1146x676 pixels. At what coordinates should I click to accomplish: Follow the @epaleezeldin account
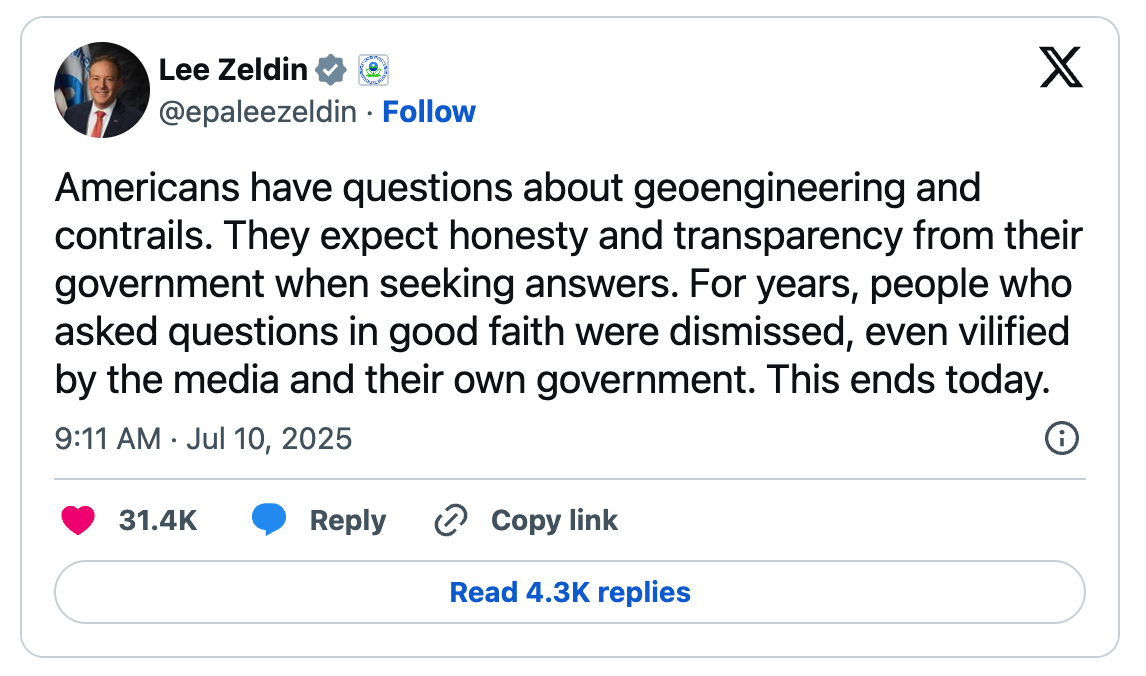pos(429,112)
